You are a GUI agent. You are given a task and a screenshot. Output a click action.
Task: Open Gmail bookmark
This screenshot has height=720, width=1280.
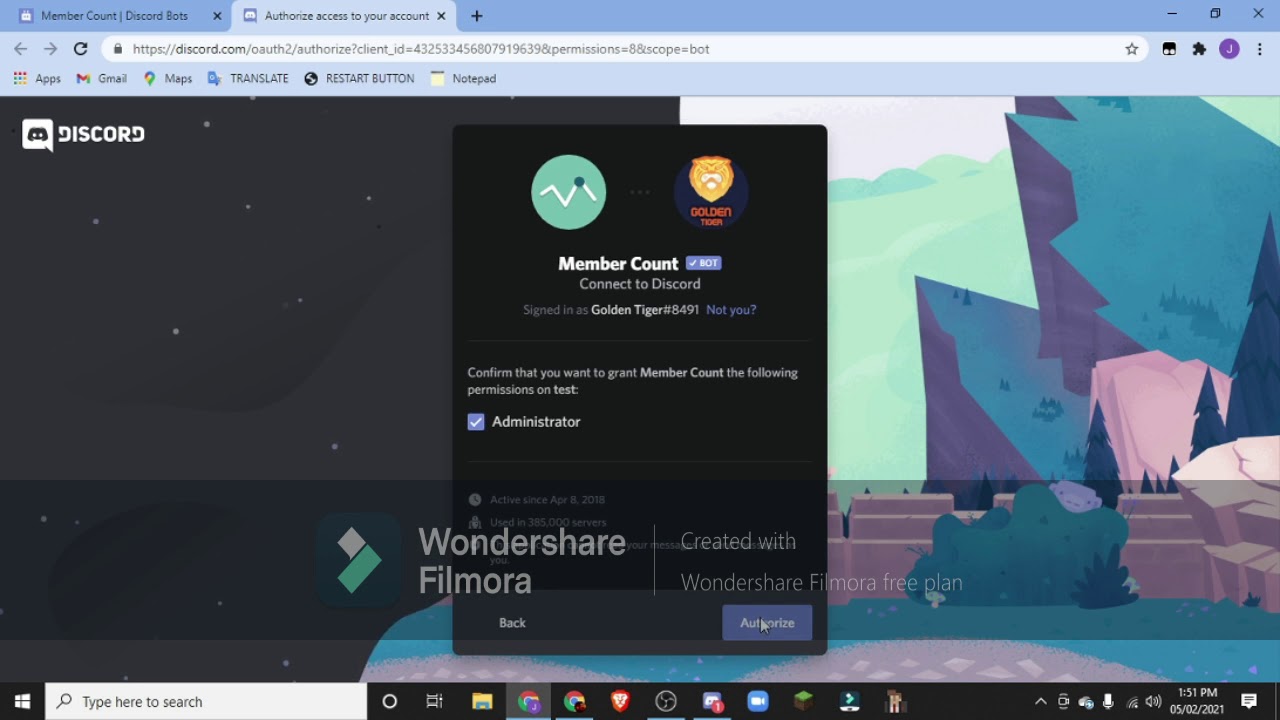(x=102, y=78)
